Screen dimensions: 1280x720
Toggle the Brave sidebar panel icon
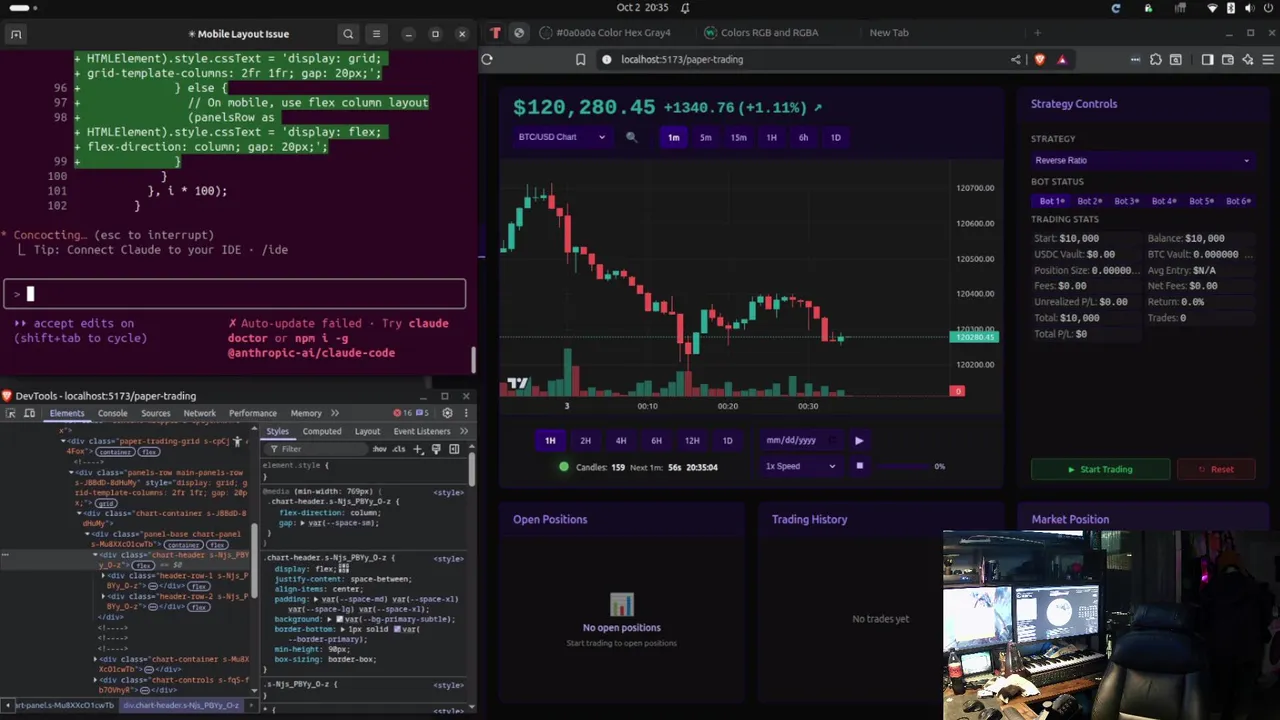(x=1207, y=59)
